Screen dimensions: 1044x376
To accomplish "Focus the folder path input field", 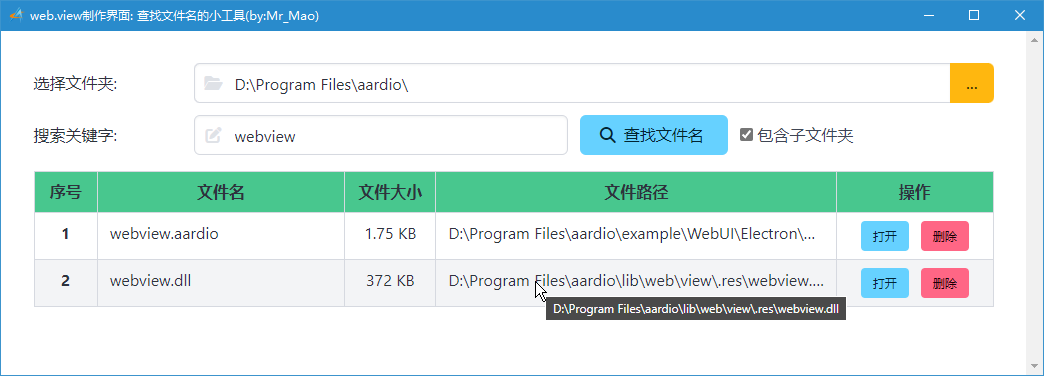I will pyautogui.click(x=572, y=83).
